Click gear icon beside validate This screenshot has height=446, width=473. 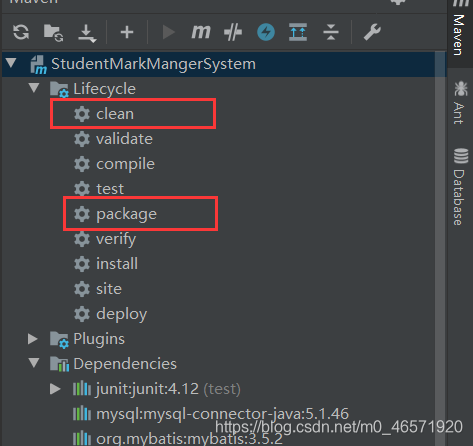pyautogui.click(x=82, y=139)
